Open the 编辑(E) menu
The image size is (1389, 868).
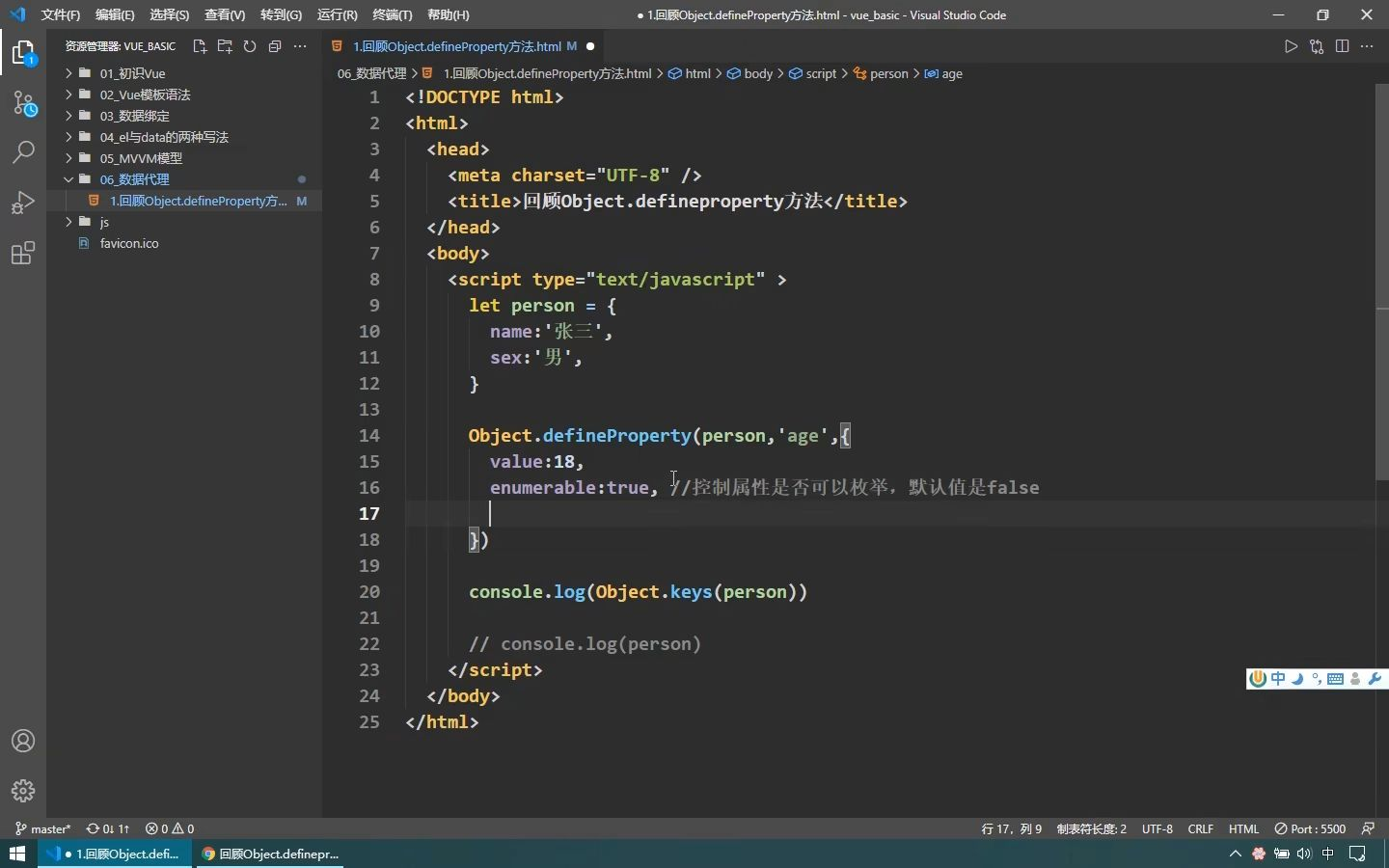[115, 14]
